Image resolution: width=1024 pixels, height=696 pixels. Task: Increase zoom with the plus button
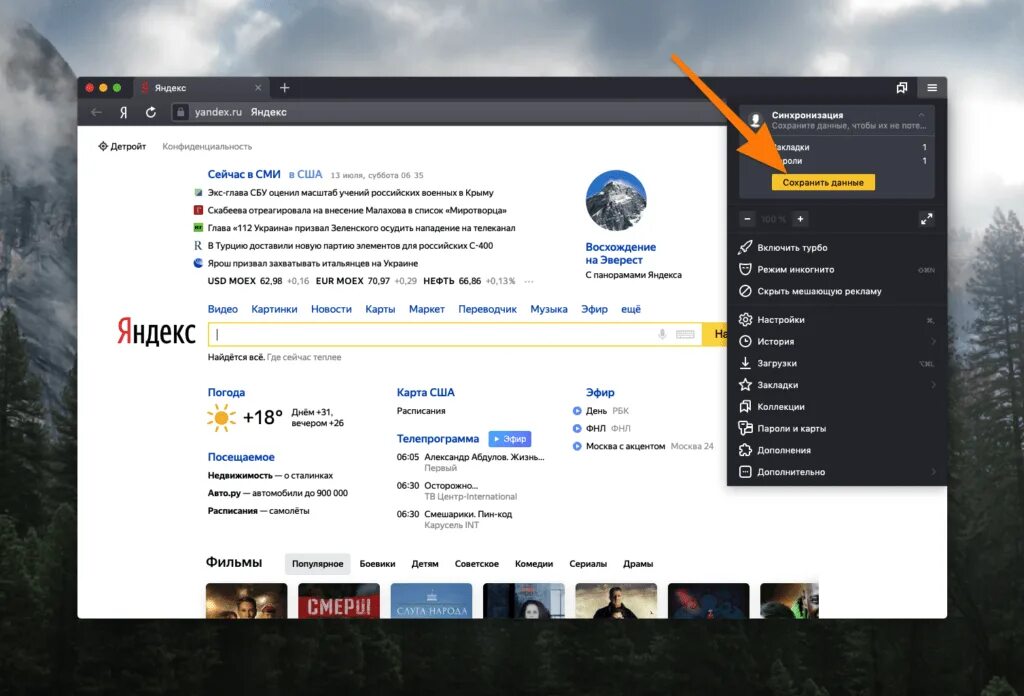[x=800, y=219]
